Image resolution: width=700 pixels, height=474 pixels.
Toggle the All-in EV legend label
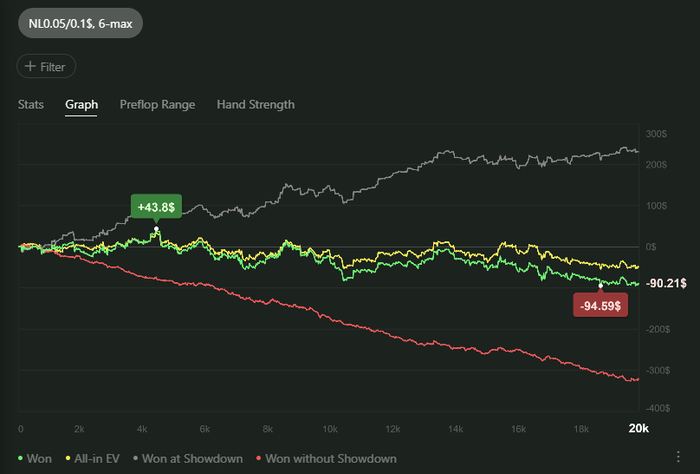coord(96,458)
